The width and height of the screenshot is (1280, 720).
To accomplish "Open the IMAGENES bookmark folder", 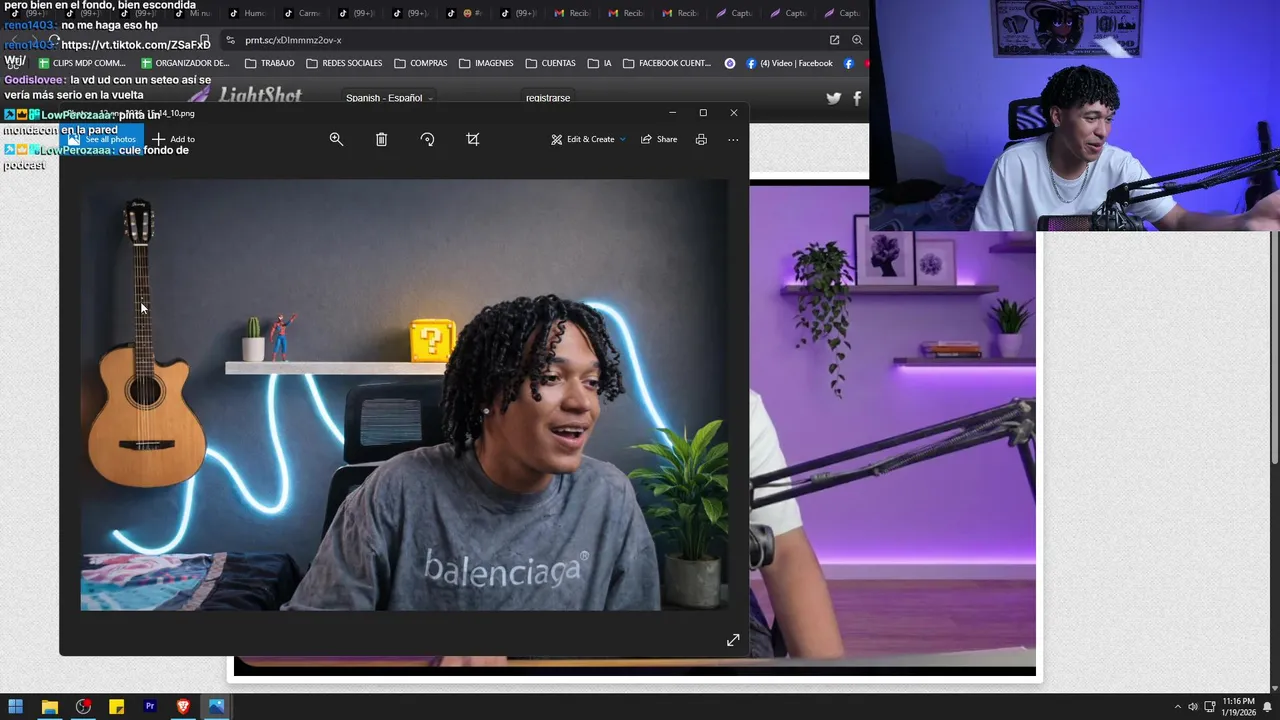I will pos(486,63).
